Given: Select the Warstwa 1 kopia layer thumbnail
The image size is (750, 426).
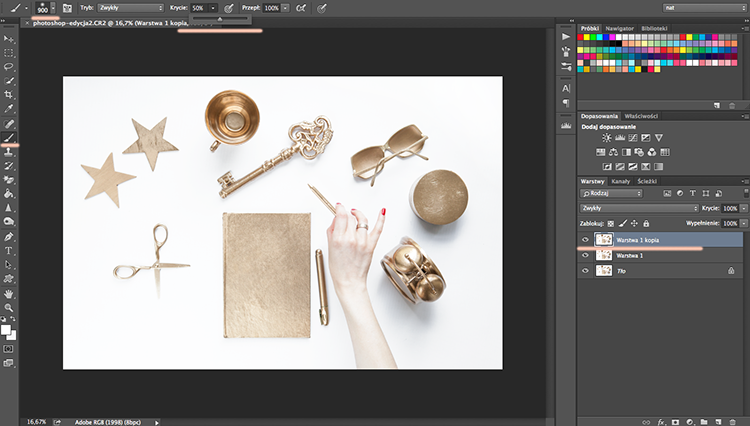Looking at the screenshot, I should pyautogui.click(x=604, y=240).
